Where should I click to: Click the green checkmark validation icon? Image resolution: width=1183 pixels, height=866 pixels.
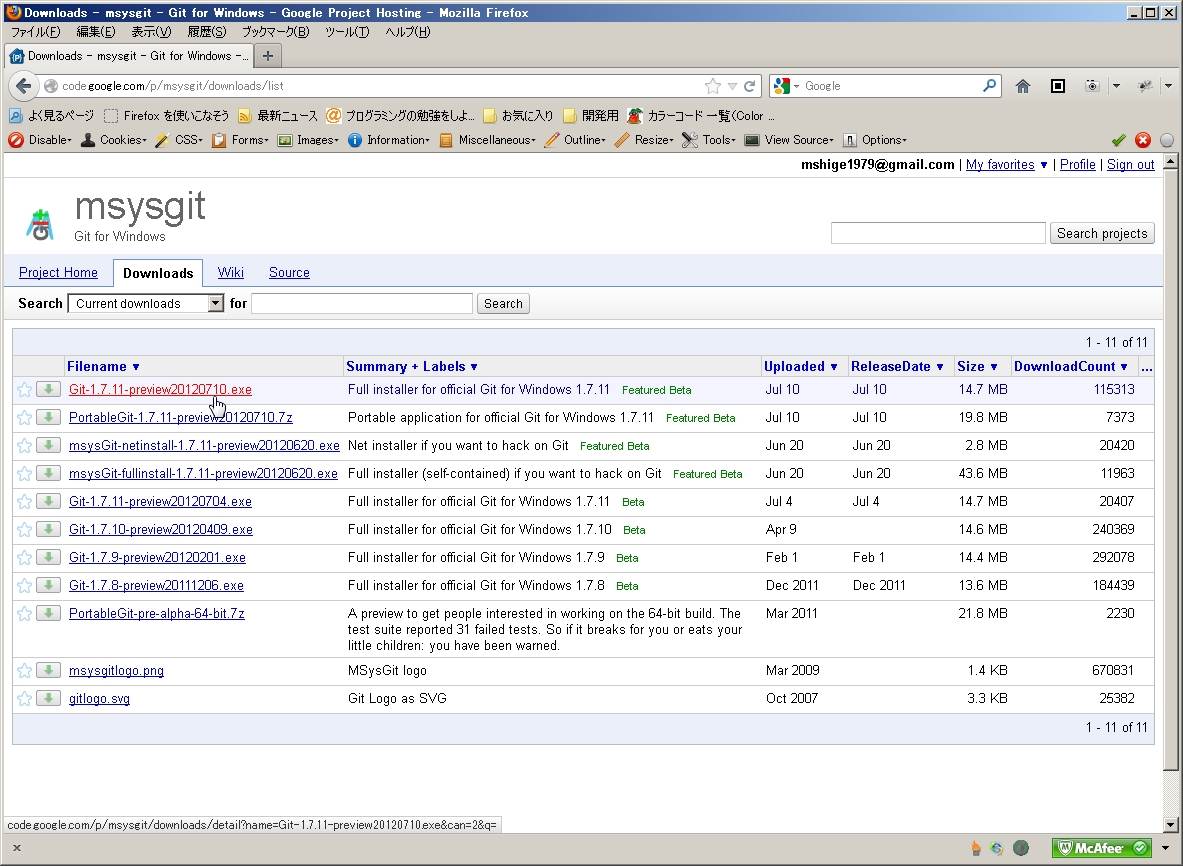tap(1119, 140)
